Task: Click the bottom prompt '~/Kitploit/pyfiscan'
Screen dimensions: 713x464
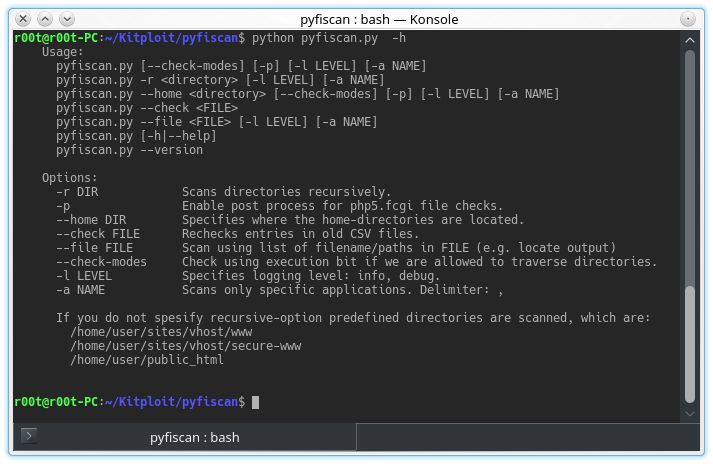Action: click(x=171, y=402)
